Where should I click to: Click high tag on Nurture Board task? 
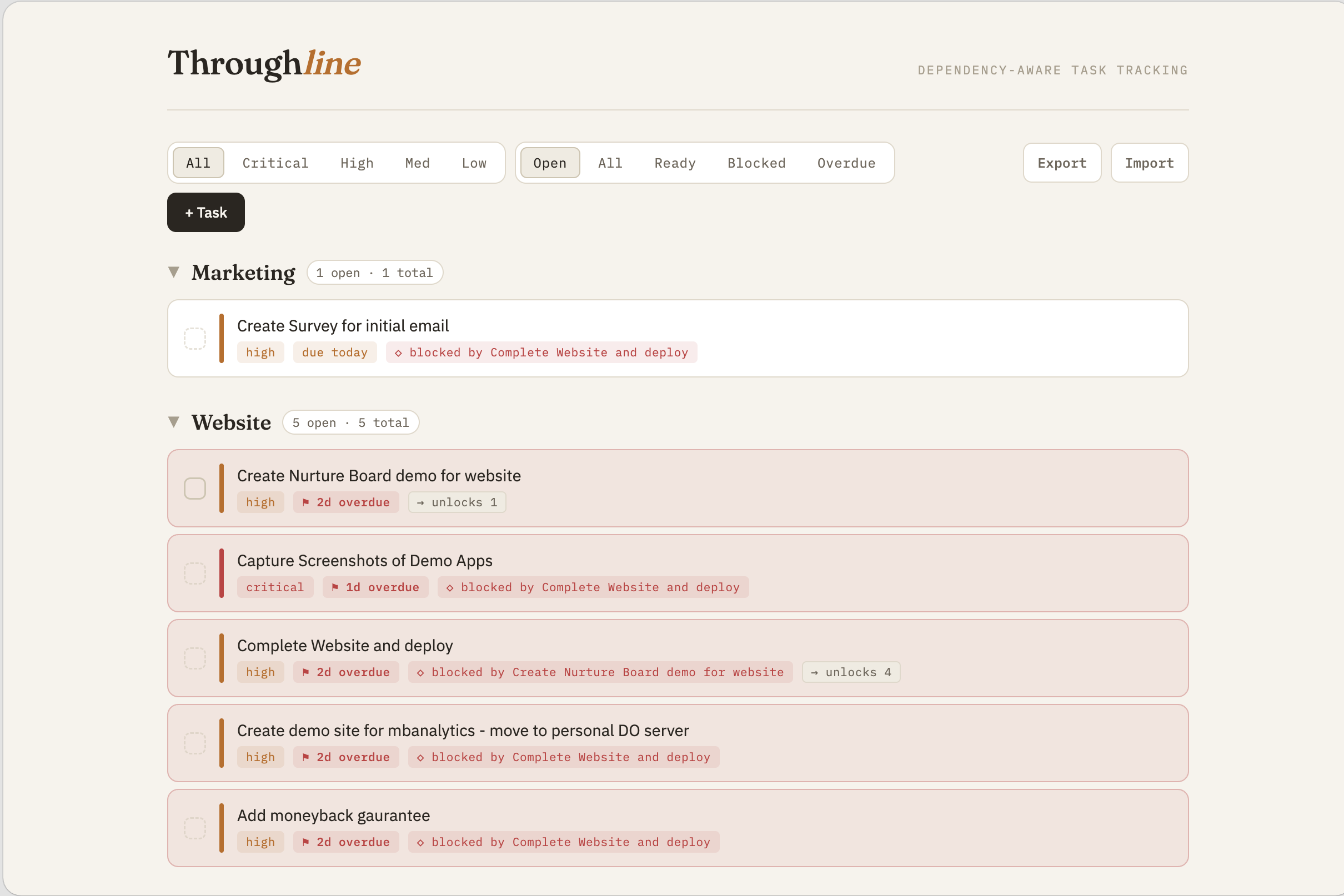(260, 502)
